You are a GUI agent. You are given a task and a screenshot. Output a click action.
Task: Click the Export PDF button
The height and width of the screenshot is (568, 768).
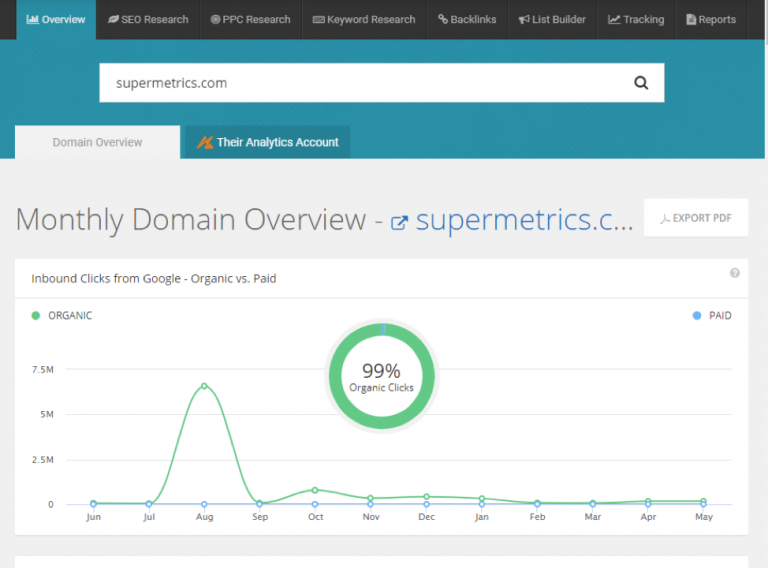click(696, 218)
